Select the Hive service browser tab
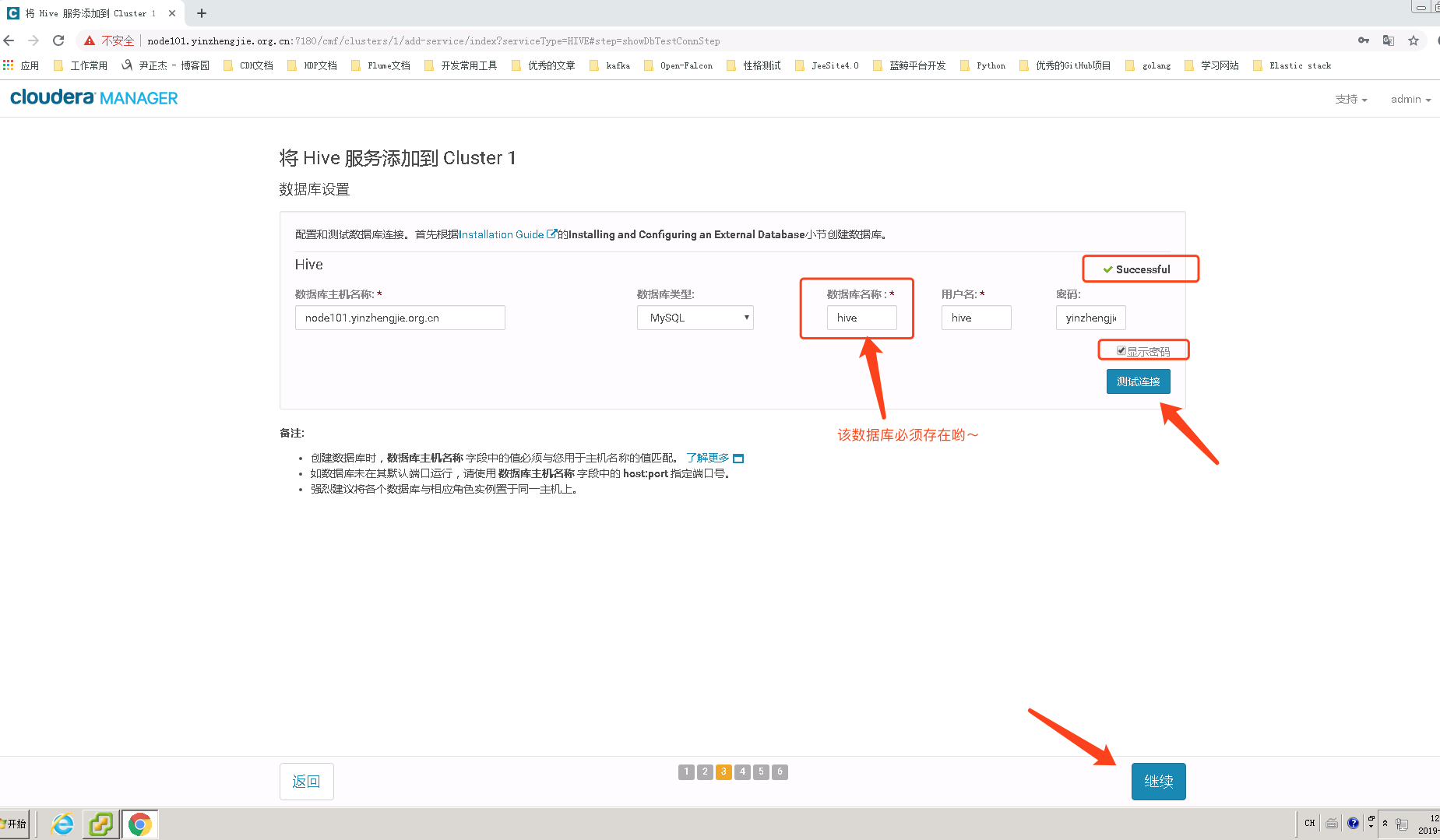Viewport: 1440px width, 840px height. [86, 12]
